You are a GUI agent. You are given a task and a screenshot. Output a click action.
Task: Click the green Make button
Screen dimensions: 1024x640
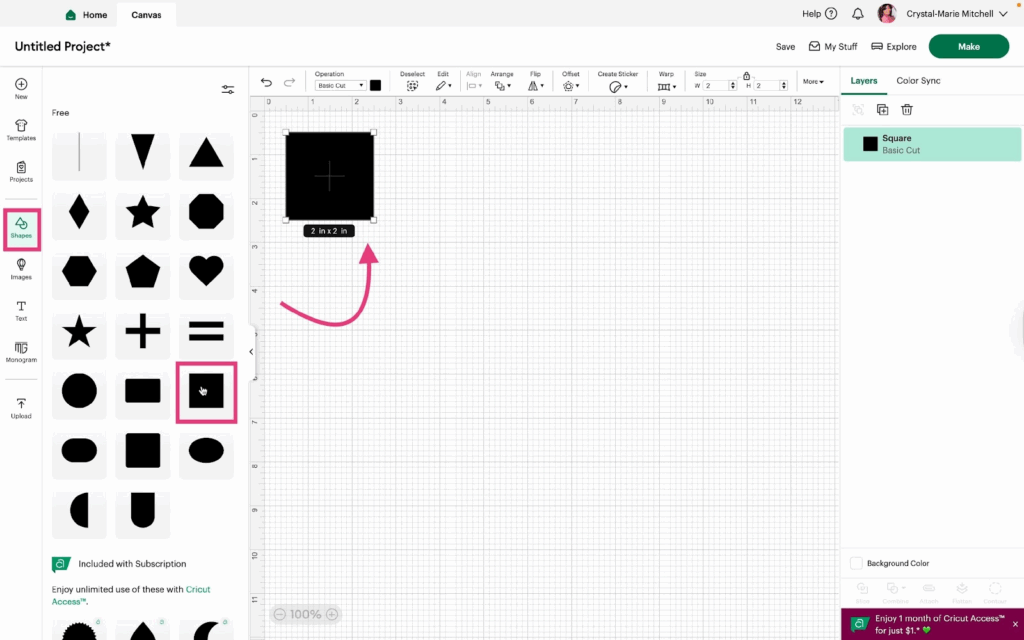click(968, 47)
